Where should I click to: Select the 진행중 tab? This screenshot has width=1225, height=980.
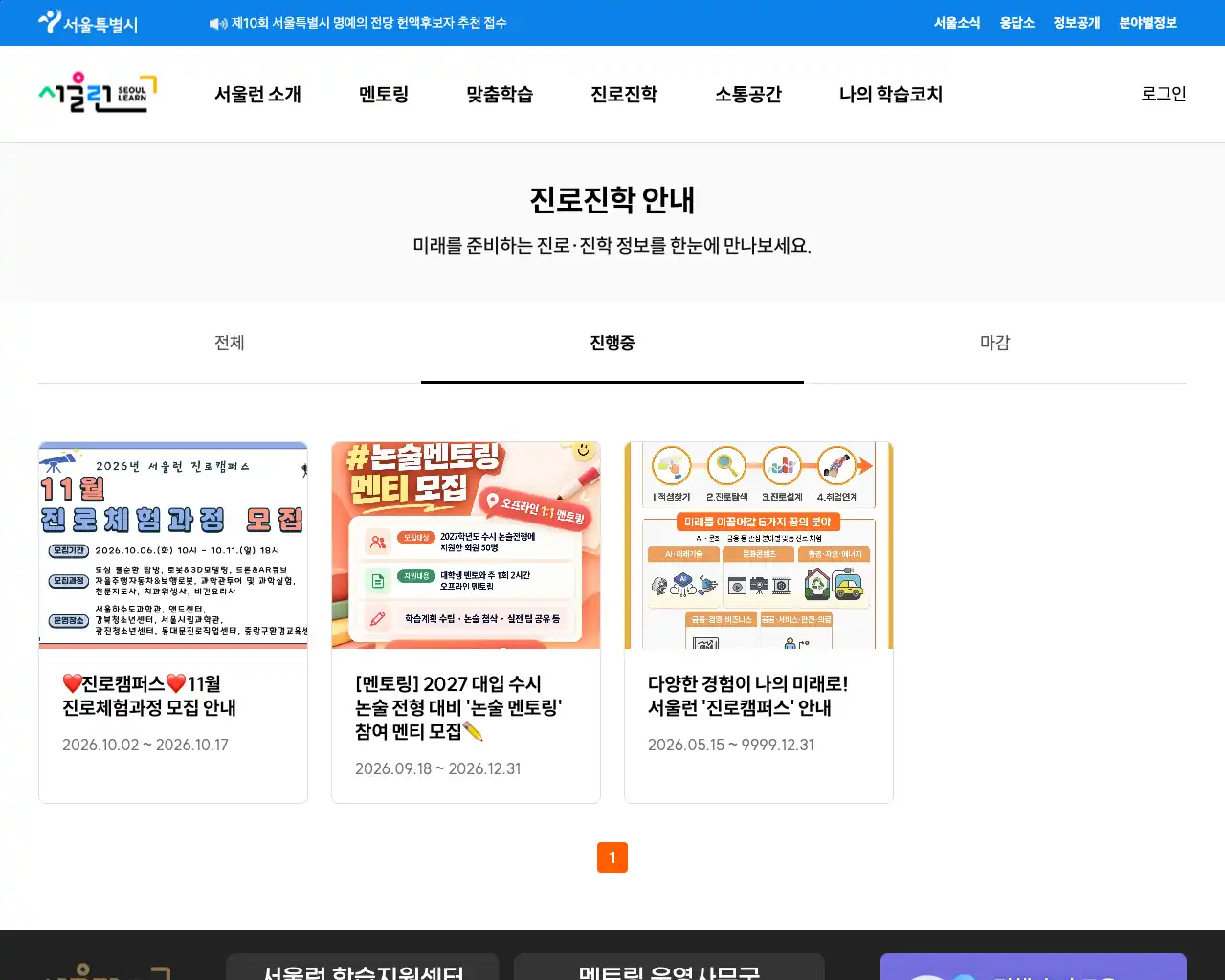tap(612, 343)
